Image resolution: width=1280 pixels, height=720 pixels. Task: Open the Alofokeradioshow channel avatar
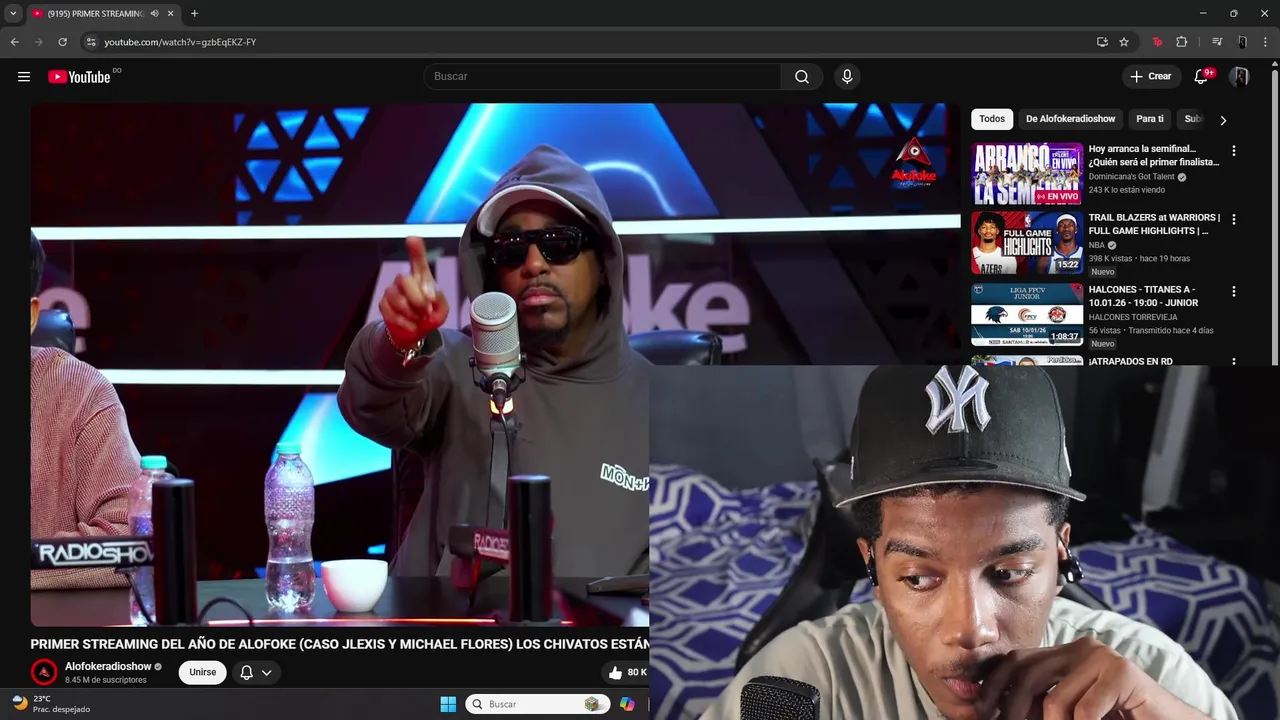pyautogui.click(x=43, y=672)
